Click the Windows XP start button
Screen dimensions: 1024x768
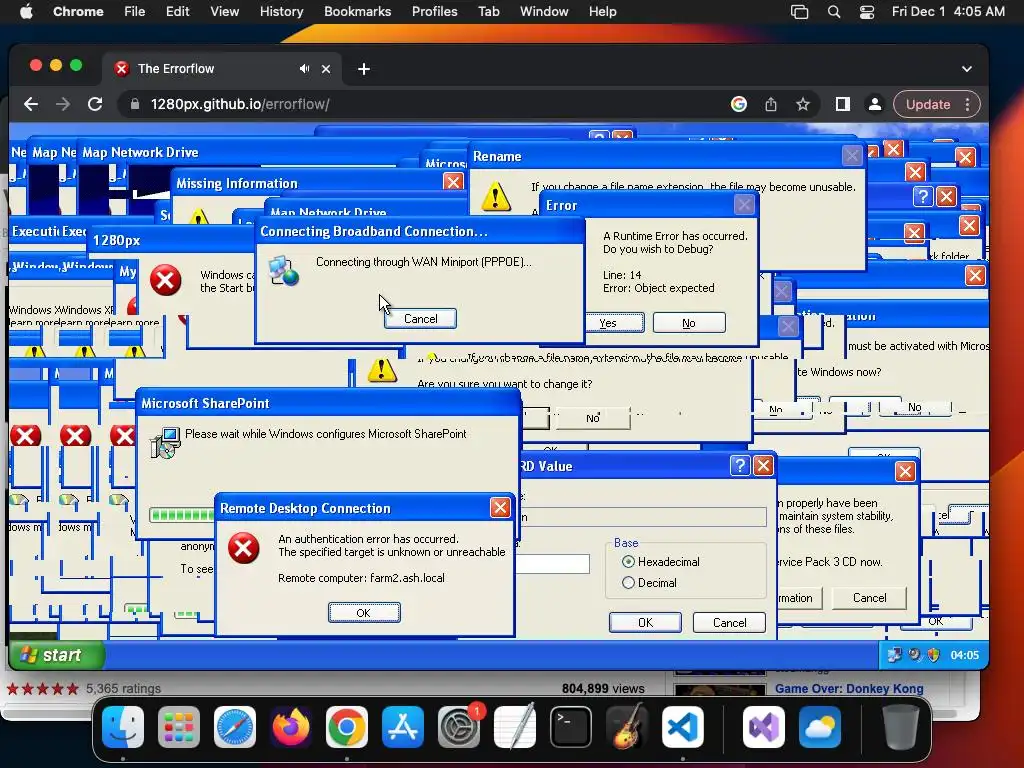point(56,655)
